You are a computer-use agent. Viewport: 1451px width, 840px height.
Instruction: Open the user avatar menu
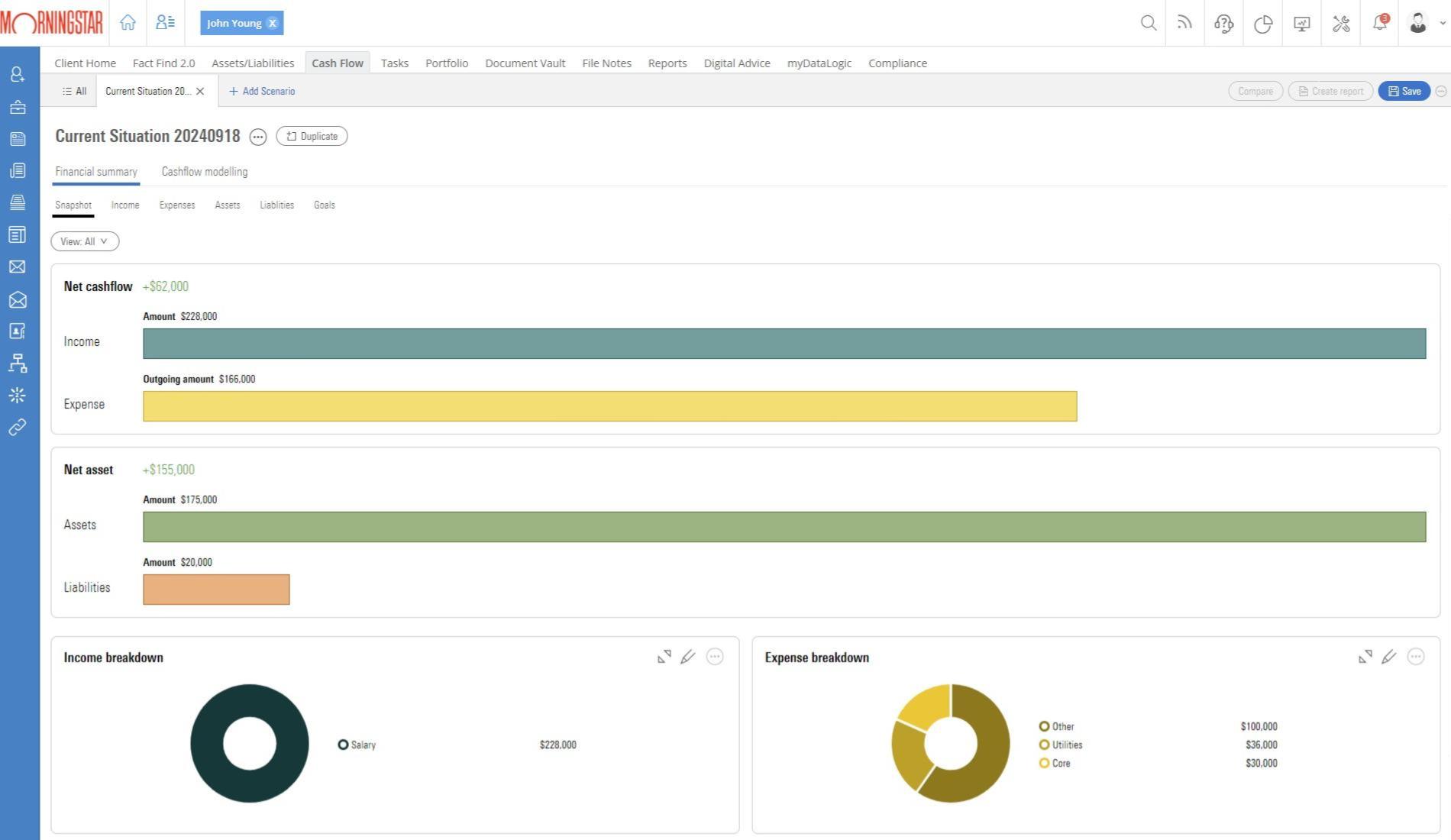point(1418,23)
